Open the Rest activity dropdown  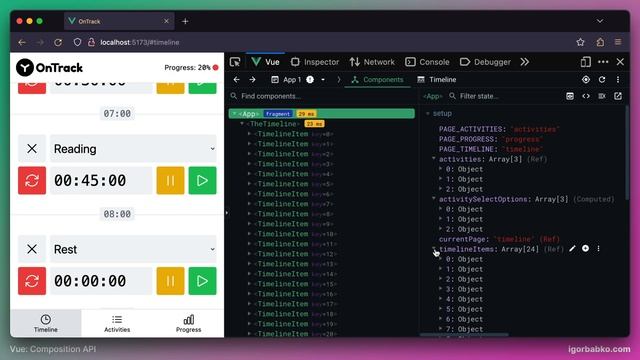coord(133,249)
